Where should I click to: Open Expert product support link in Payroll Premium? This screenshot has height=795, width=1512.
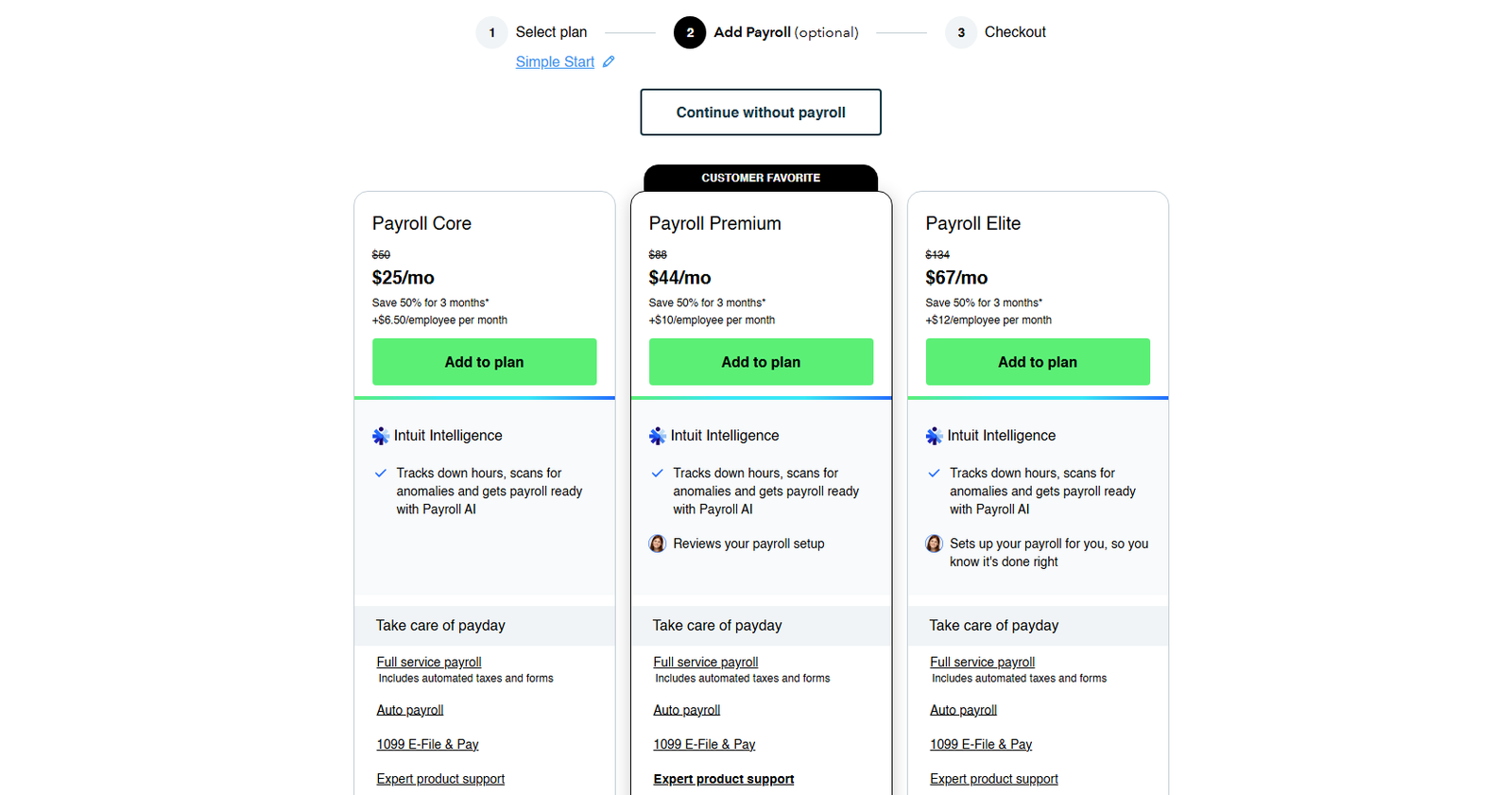[x=724, y=779]
